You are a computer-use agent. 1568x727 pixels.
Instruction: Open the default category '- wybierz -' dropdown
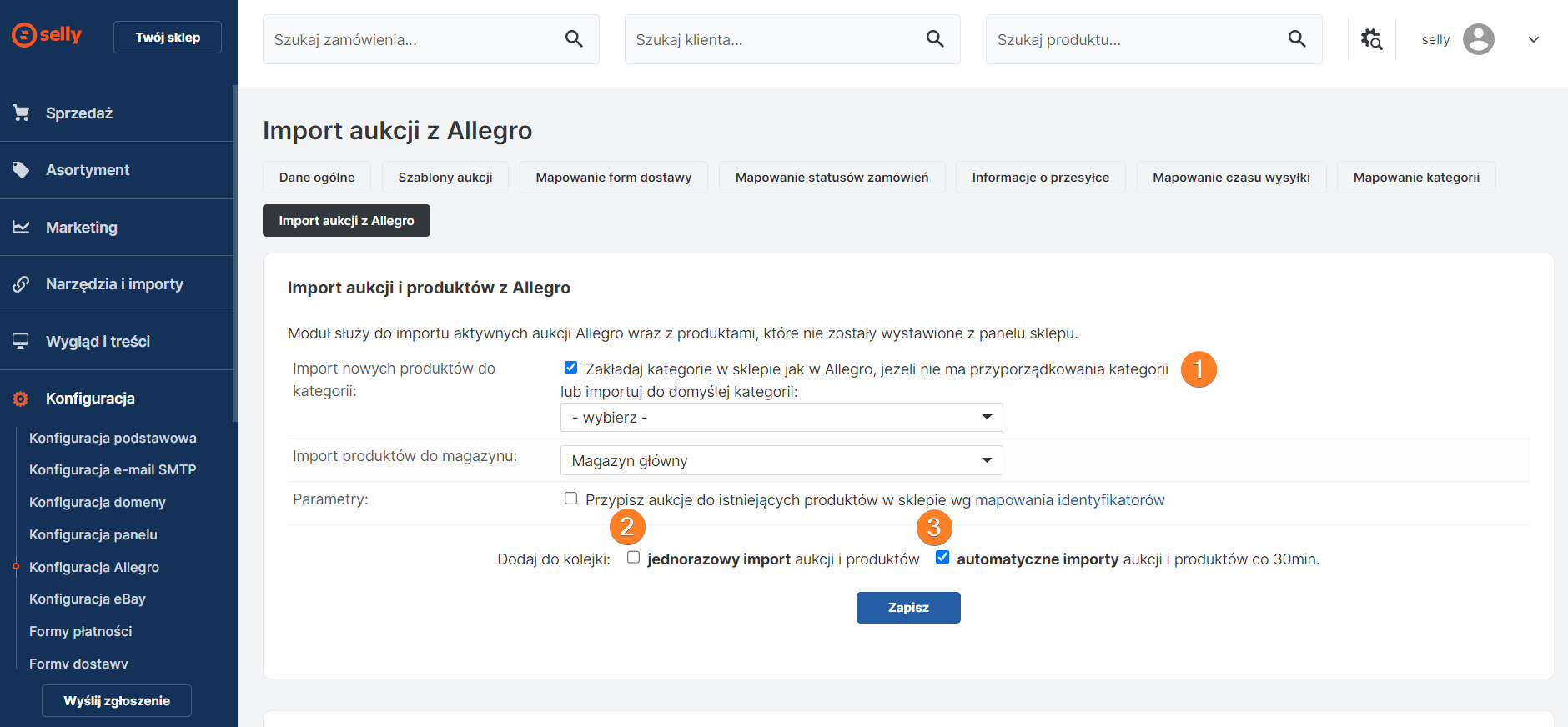coord(781,418)
